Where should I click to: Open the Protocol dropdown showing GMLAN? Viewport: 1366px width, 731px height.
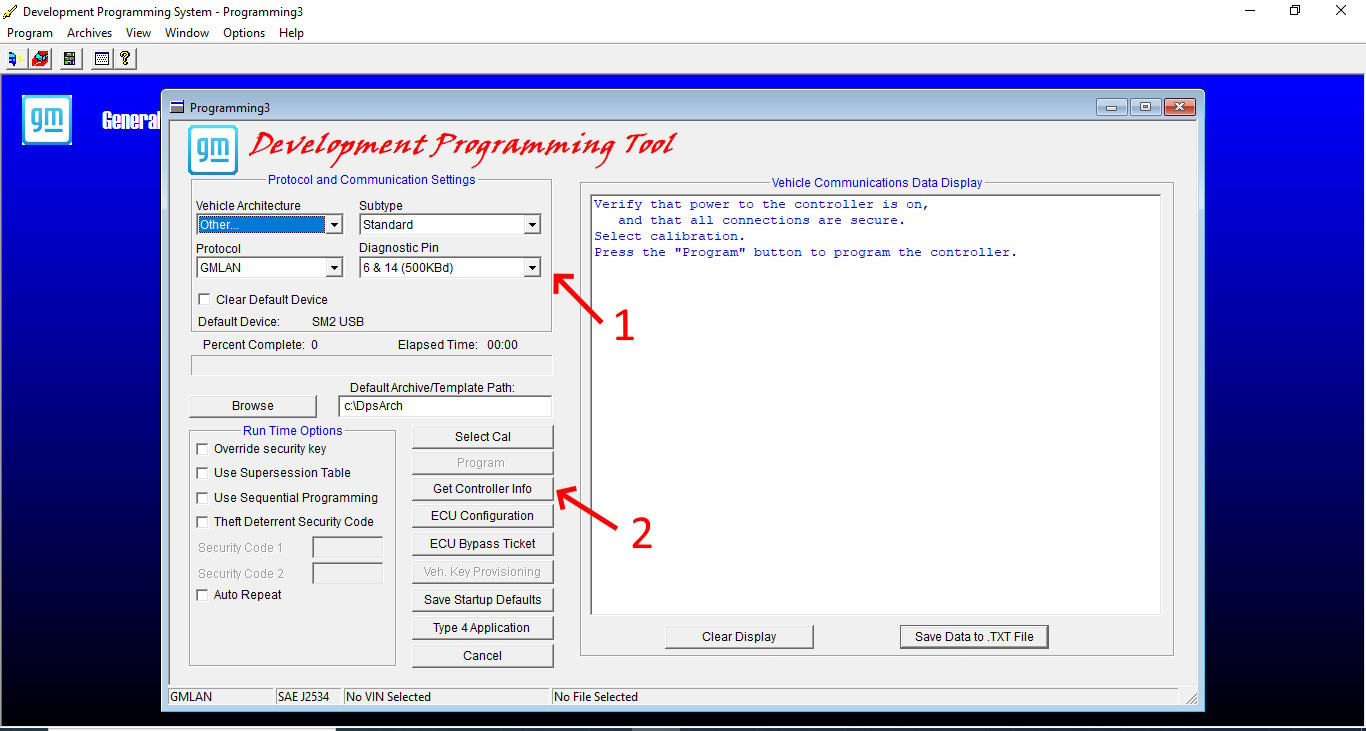click(x=334, y=268)
